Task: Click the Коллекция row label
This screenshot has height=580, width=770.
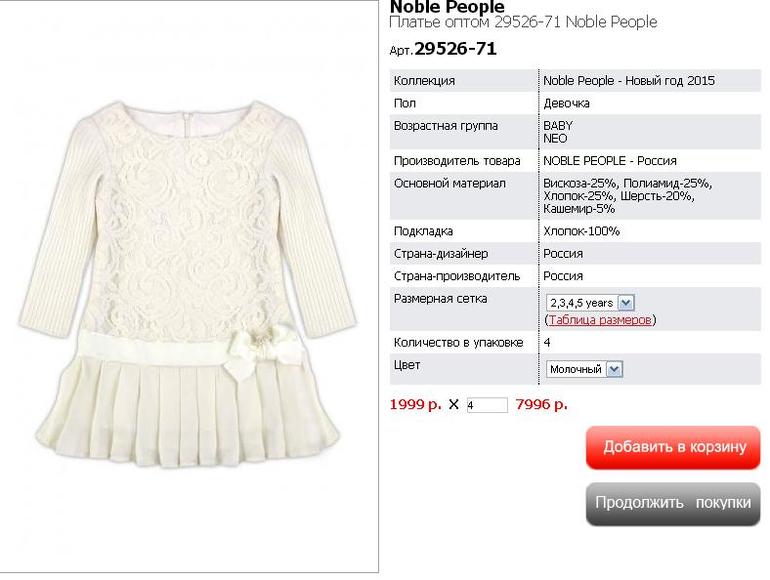Action: pyautogui.click(x=424, y=81)
